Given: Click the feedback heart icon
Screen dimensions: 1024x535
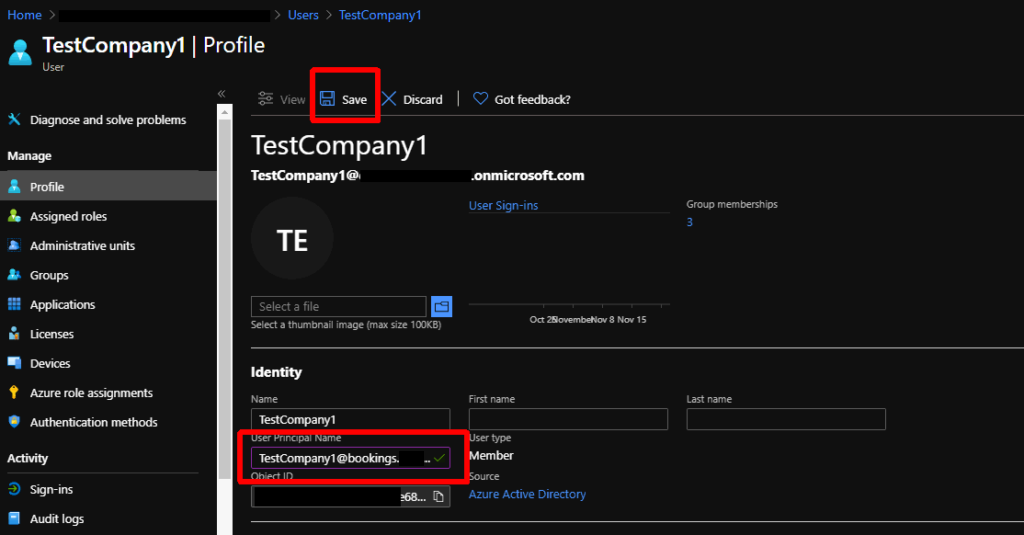Looking at the screenshot, I should 481,99.
